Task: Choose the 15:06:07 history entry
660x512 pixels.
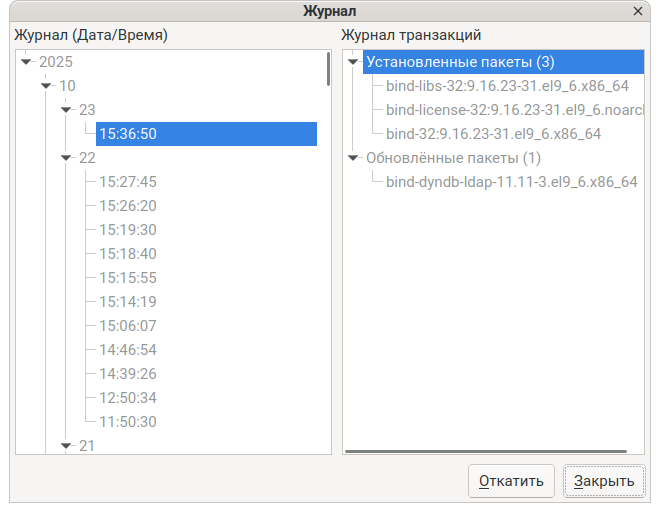Action: [128, 326]
